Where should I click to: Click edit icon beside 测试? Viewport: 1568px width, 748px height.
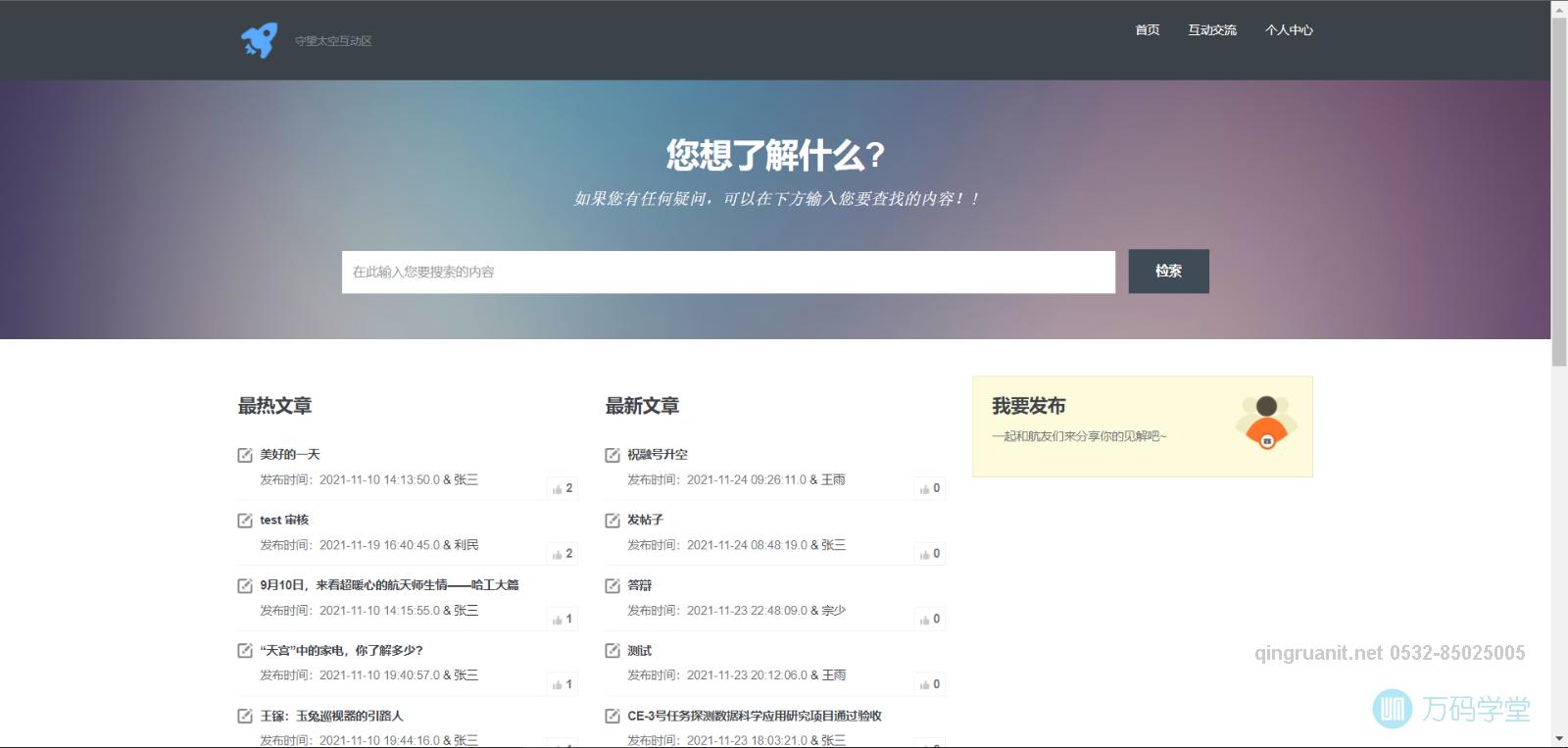click(x=612, y=651)
